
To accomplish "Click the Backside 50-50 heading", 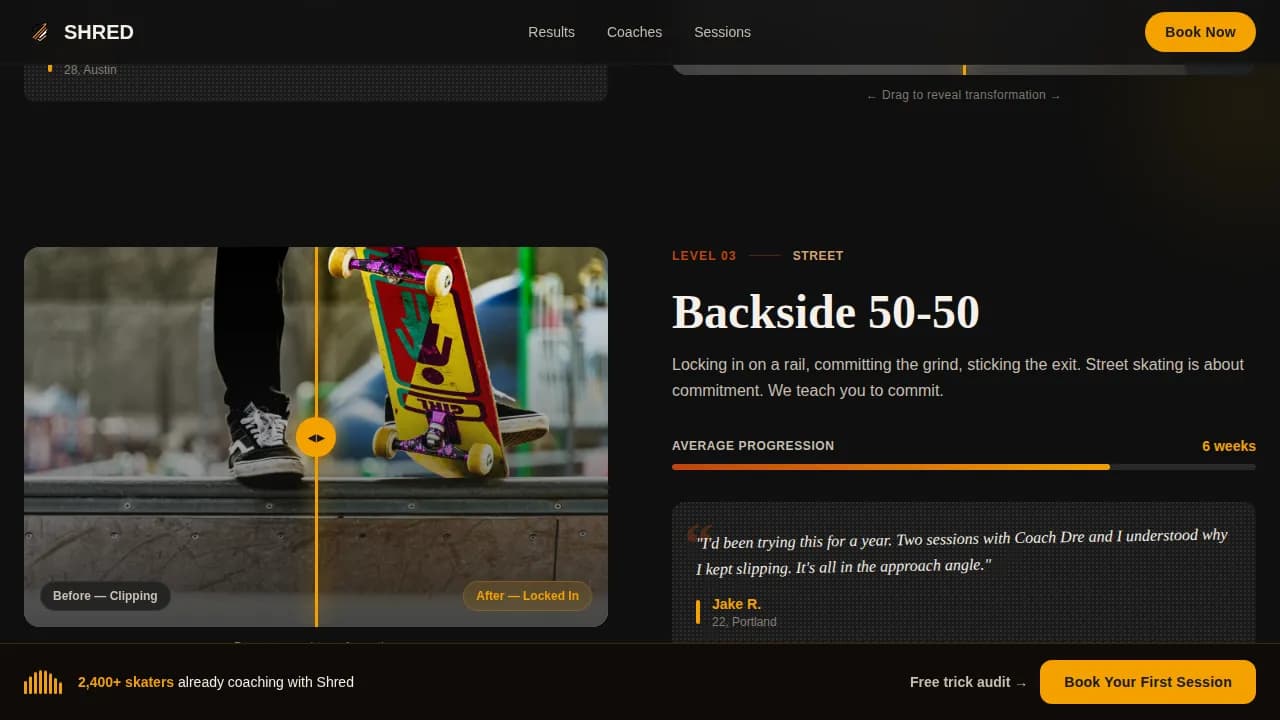I will click(x=825, y=312).
